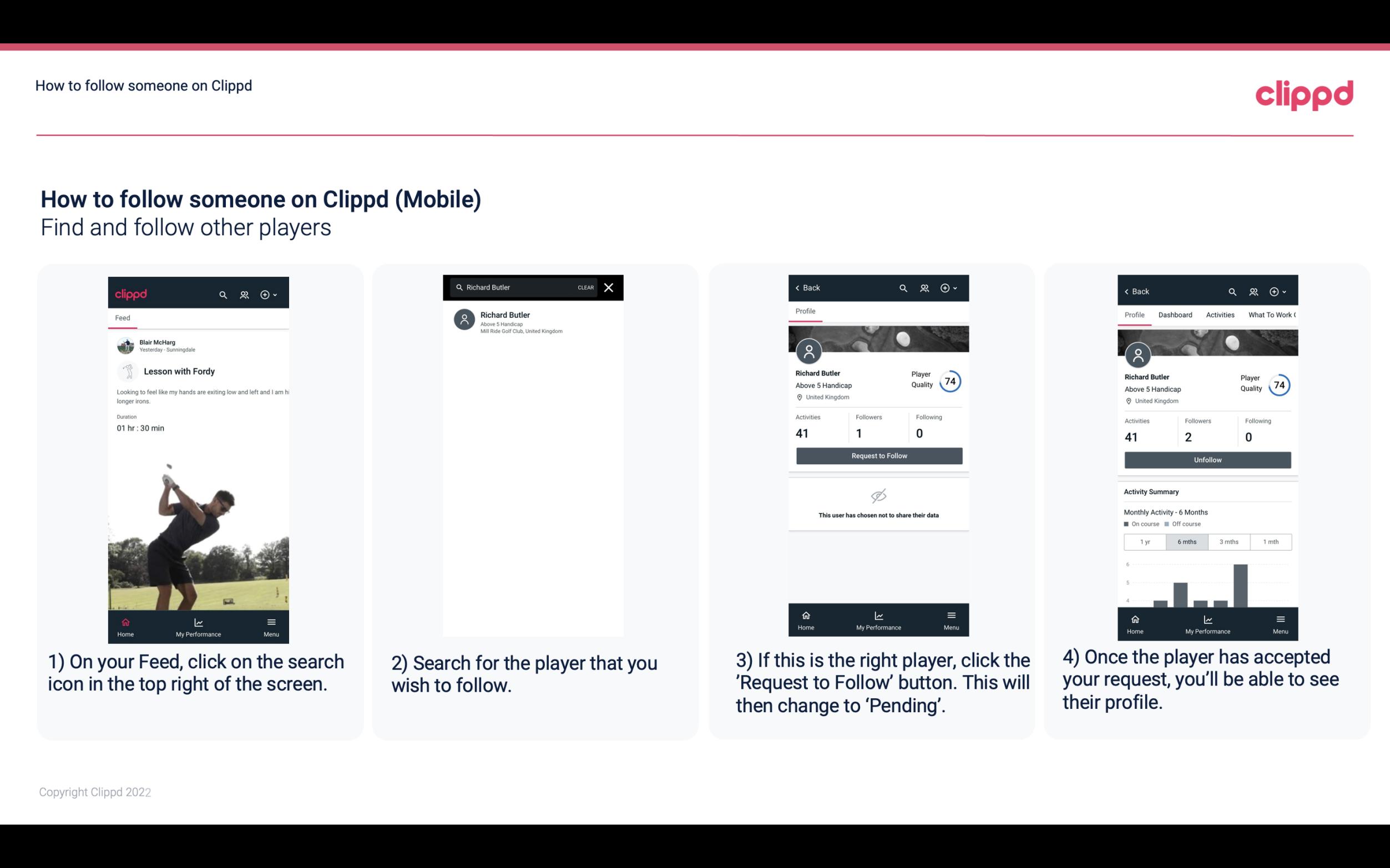Image resolution: width=1390 pixels, height=868 pixels.
Task: Click the search icon on Feed screen
Action: click(222, 293)
